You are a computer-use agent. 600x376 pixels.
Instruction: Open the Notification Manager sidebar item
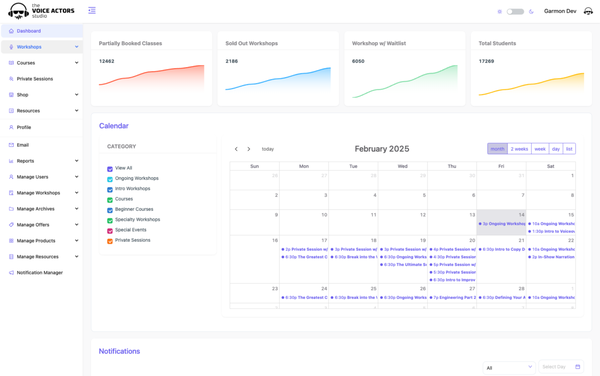[x=42, y=273]
